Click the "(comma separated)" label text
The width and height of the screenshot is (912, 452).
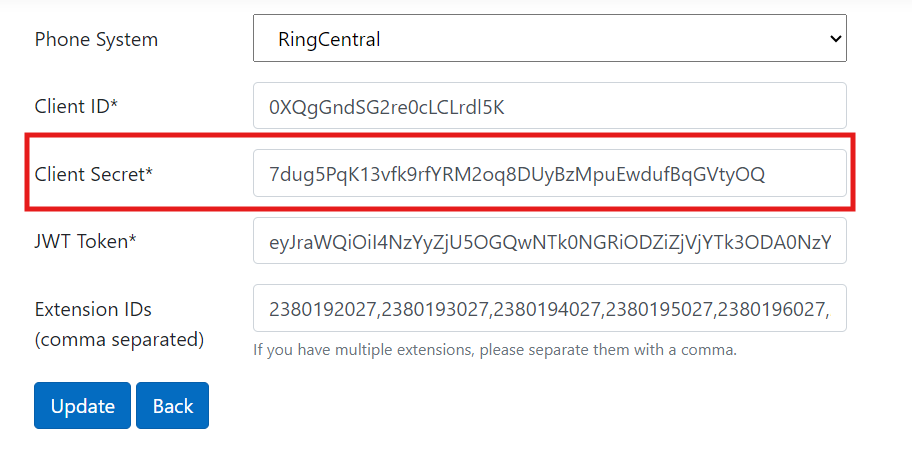click(x=119, y=339)
